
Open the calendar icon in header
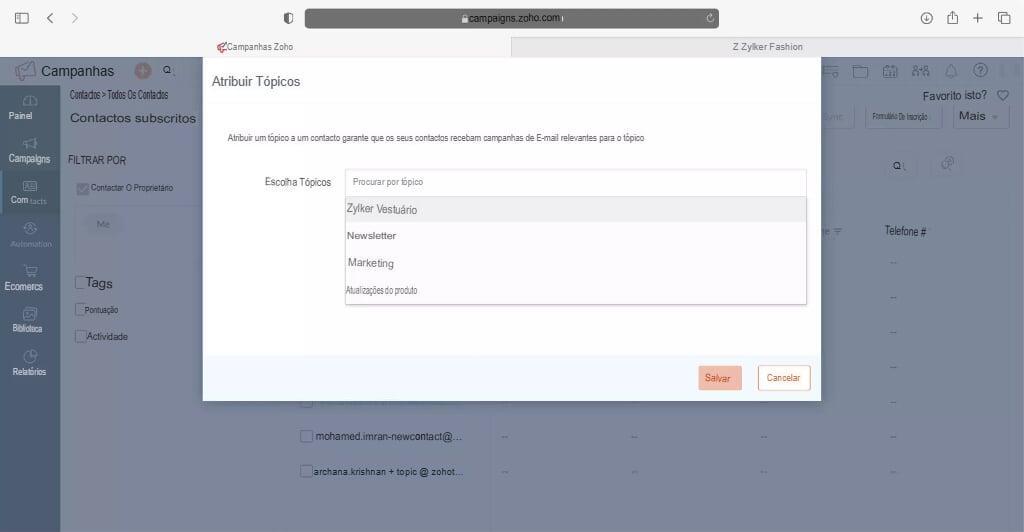pyautogui.click(x=890, y=71)
